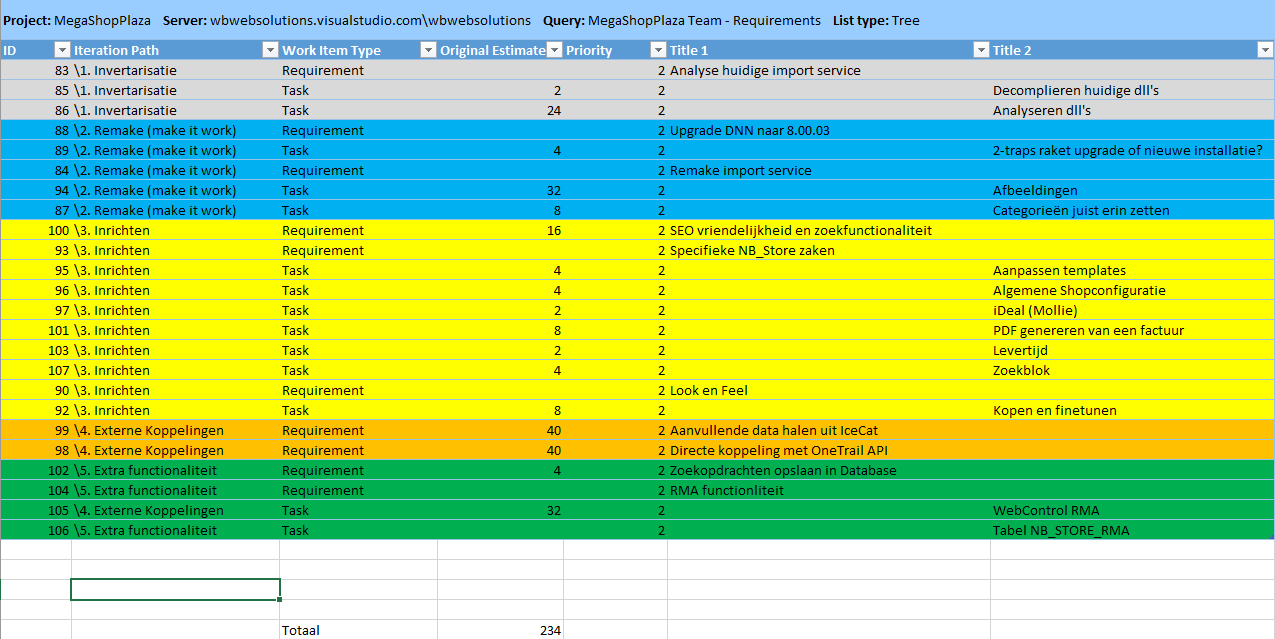Viewport: 1275px width, 639px height.
Task: Select cell 'Categorieën juist erin zetten'
Action: click(x=1132, y=210)
